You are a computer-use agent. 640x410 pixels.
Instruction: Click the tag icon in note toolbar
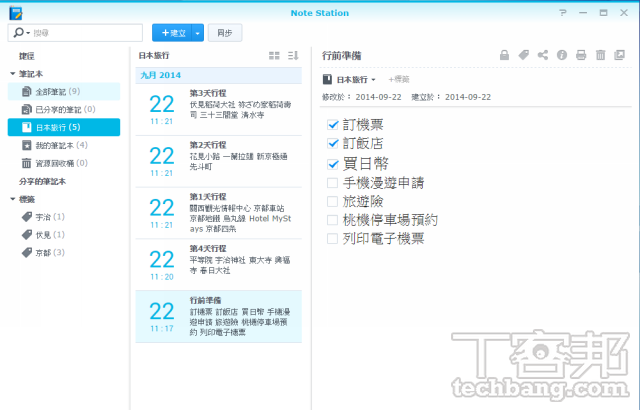pyautogui.click(x=524, y=56)
